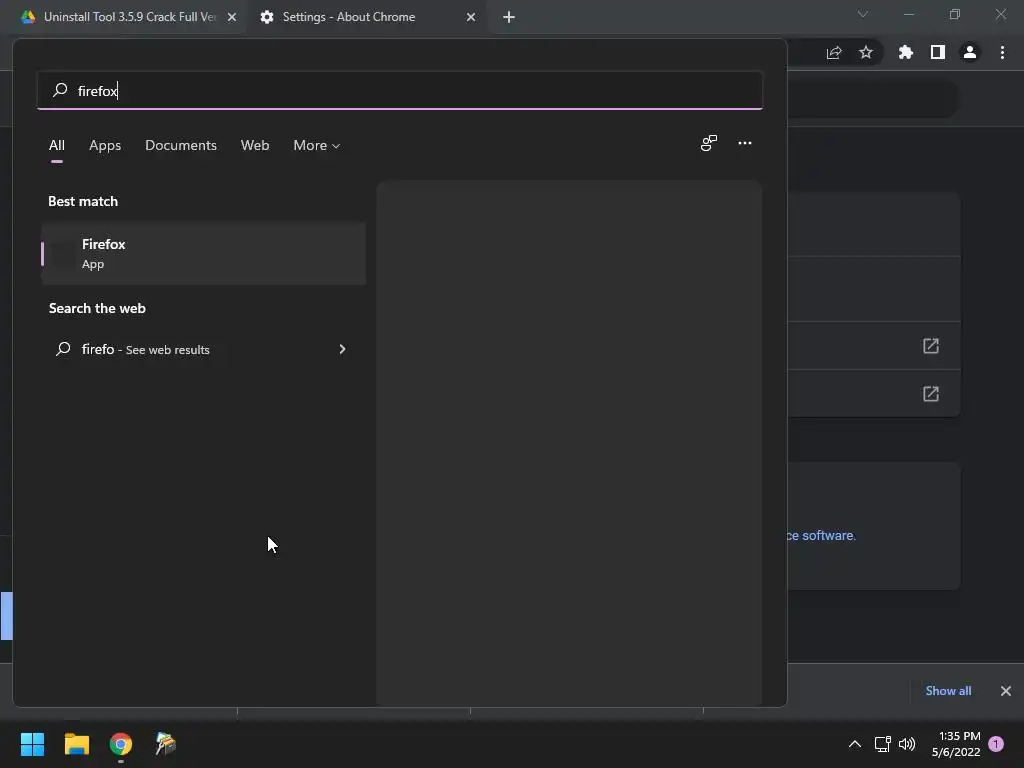Click Chrome share this page icon
Viewport: 1024px width, 768px height.
[x=834, y=53]
